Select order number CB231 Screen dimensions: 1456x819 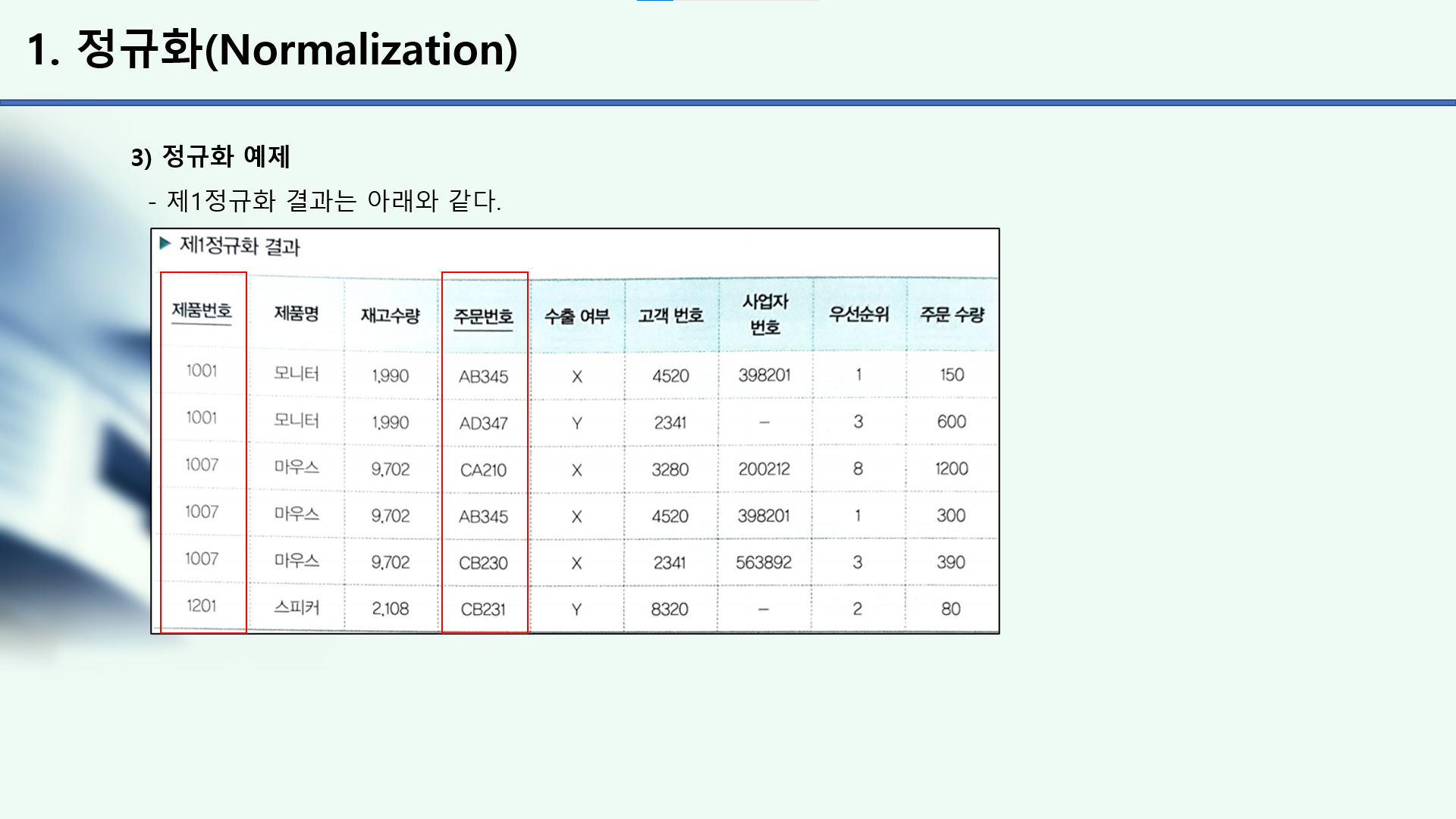pyautogui.click(x=484, y=610)
